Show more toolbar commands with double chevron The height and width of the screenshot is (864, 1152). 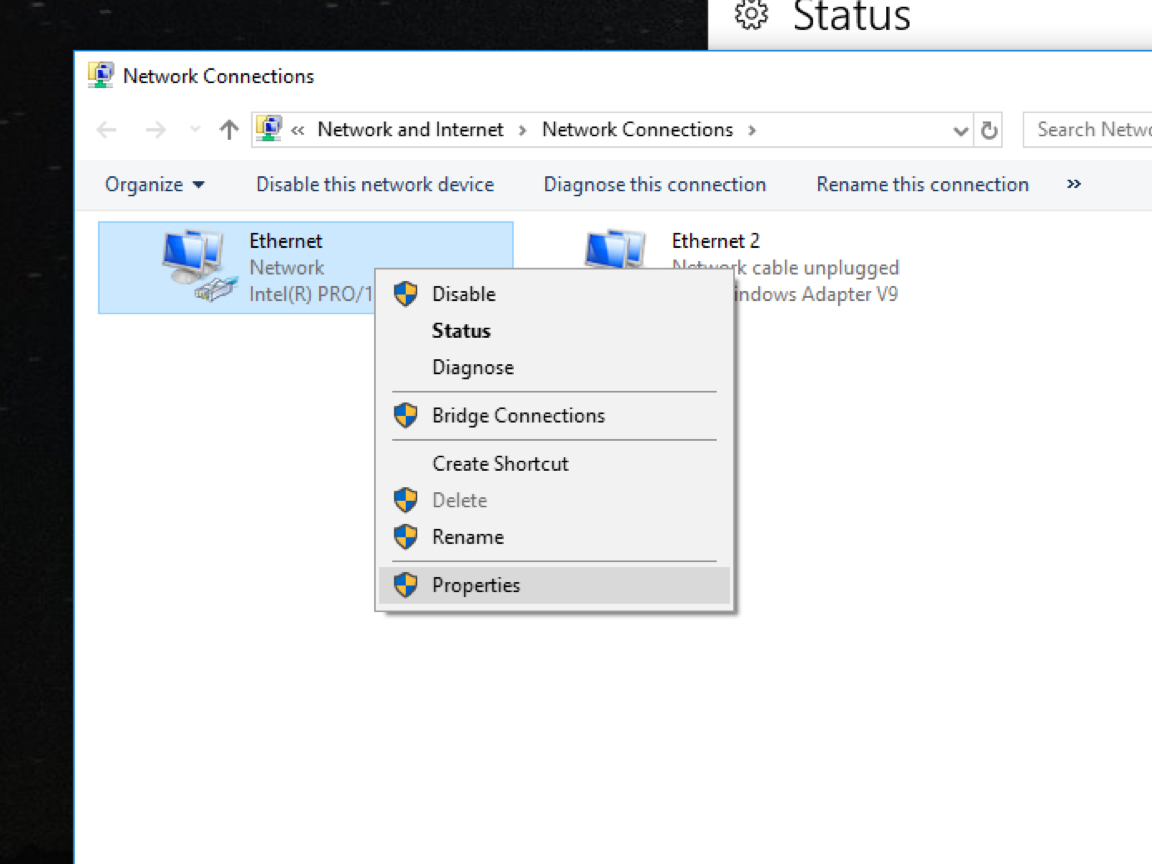1073,184
